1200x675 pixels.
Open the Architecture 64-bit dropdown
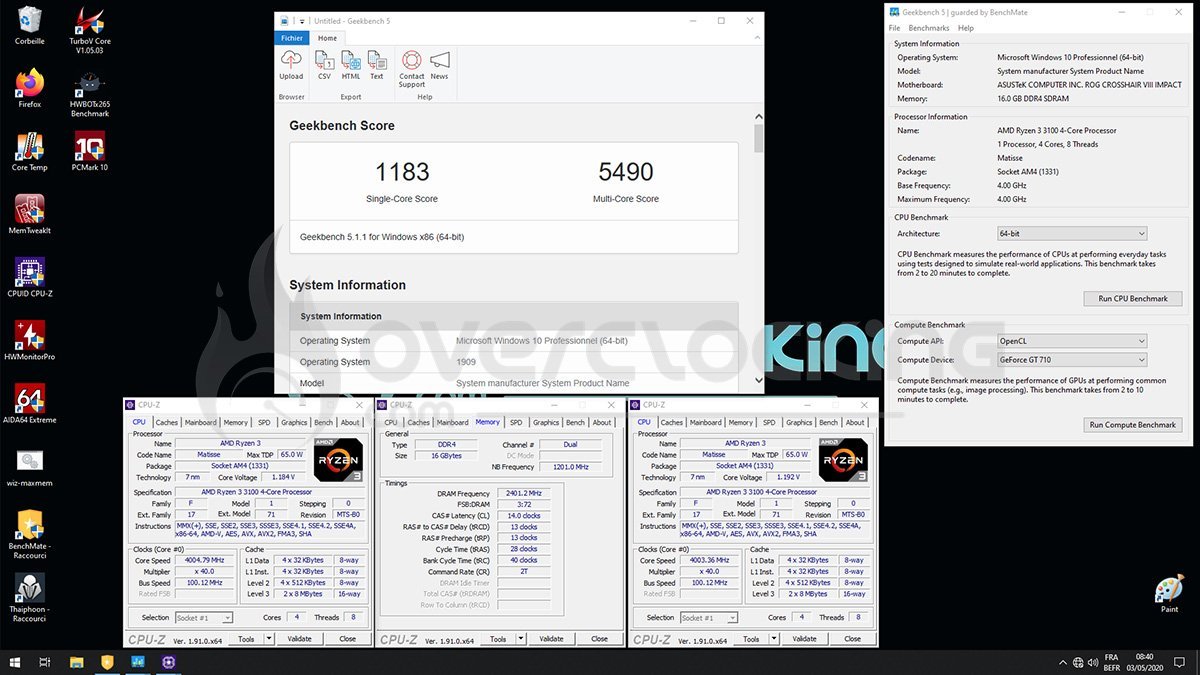pyautogui.click(x=1071, y=233)
